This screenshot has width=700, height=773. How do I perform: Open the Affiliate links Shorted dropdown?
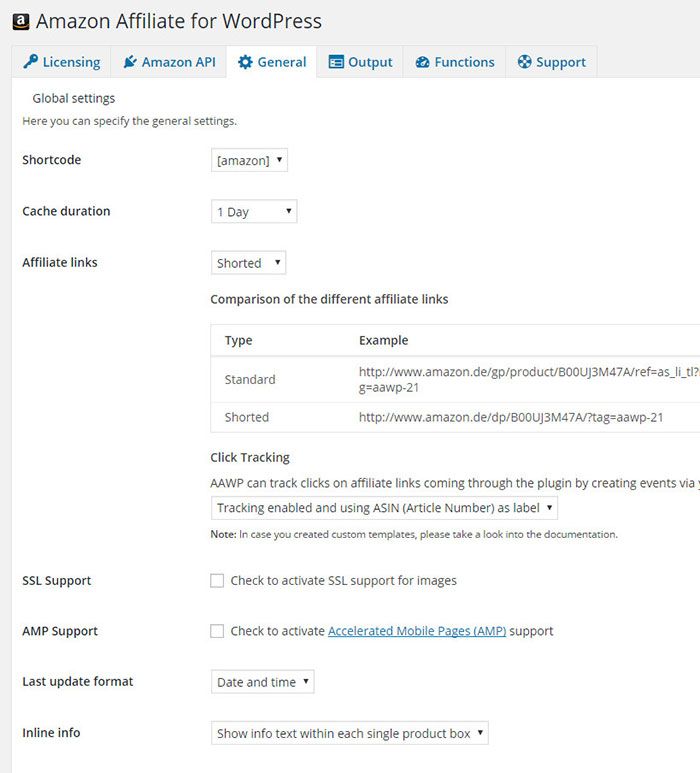(248, 263)
